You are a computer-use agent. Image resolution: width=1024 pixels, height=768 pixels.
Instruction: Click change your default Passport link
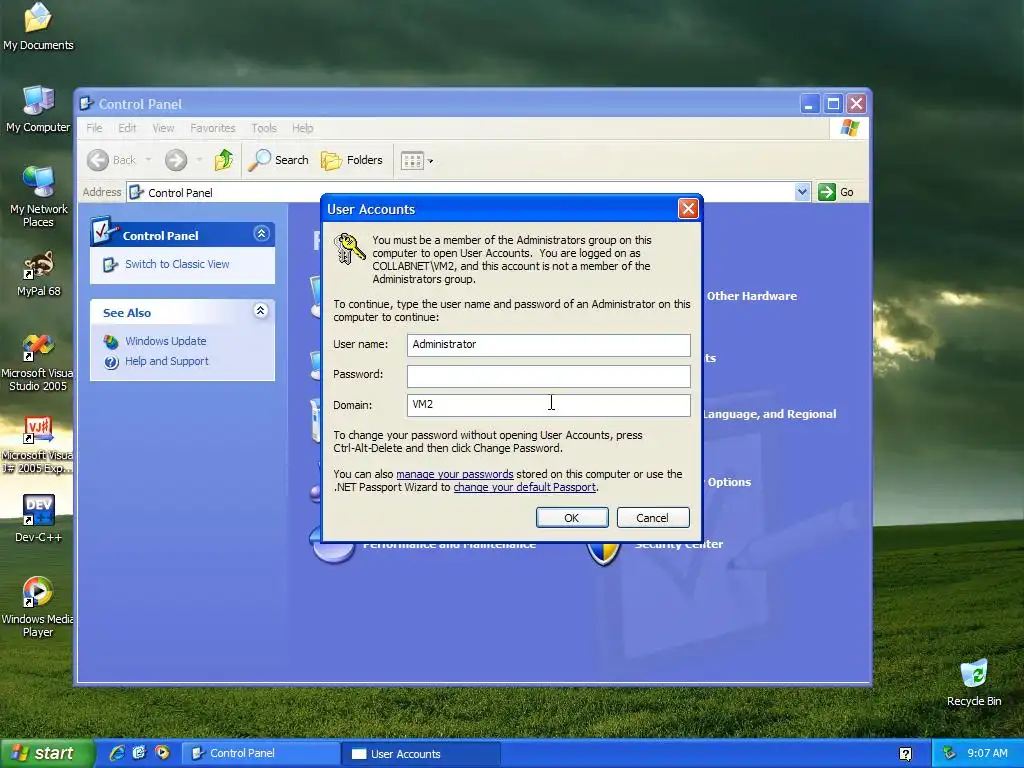tap(524, 487)
